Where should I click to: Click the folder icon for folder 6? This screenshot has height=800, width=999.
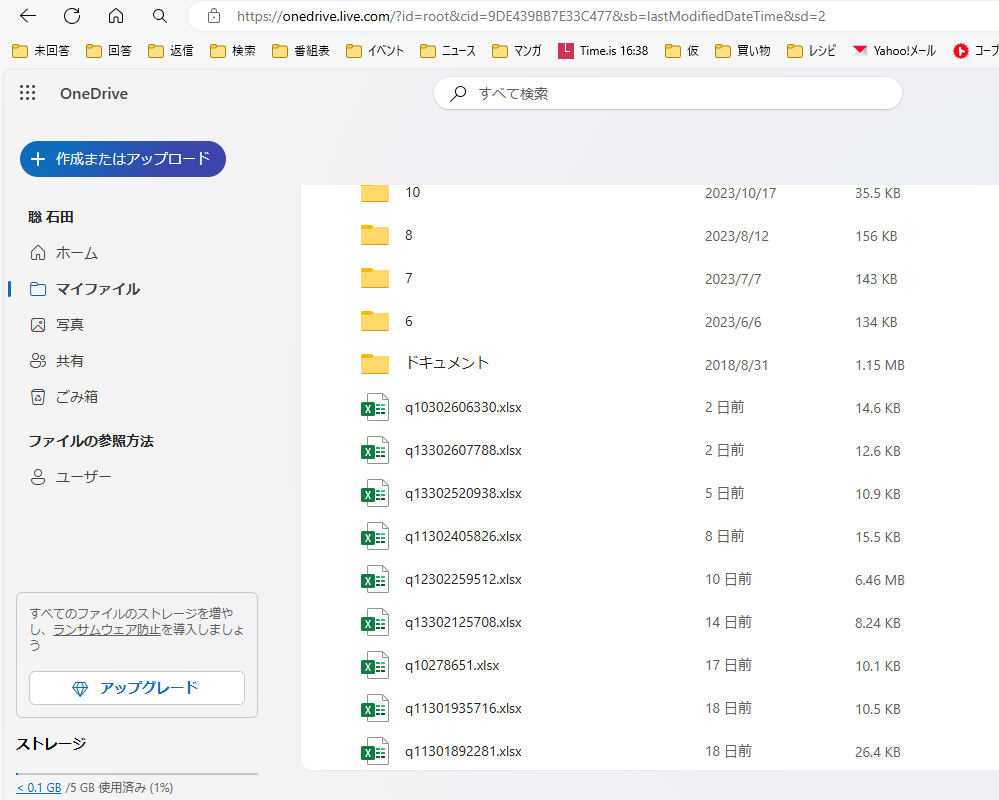pos(375,321)
